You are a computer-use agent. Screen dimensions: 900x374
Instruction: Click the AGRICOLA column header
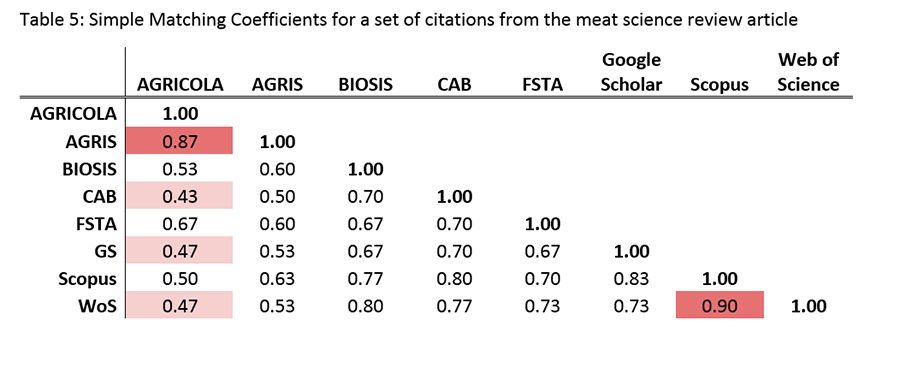180,85
